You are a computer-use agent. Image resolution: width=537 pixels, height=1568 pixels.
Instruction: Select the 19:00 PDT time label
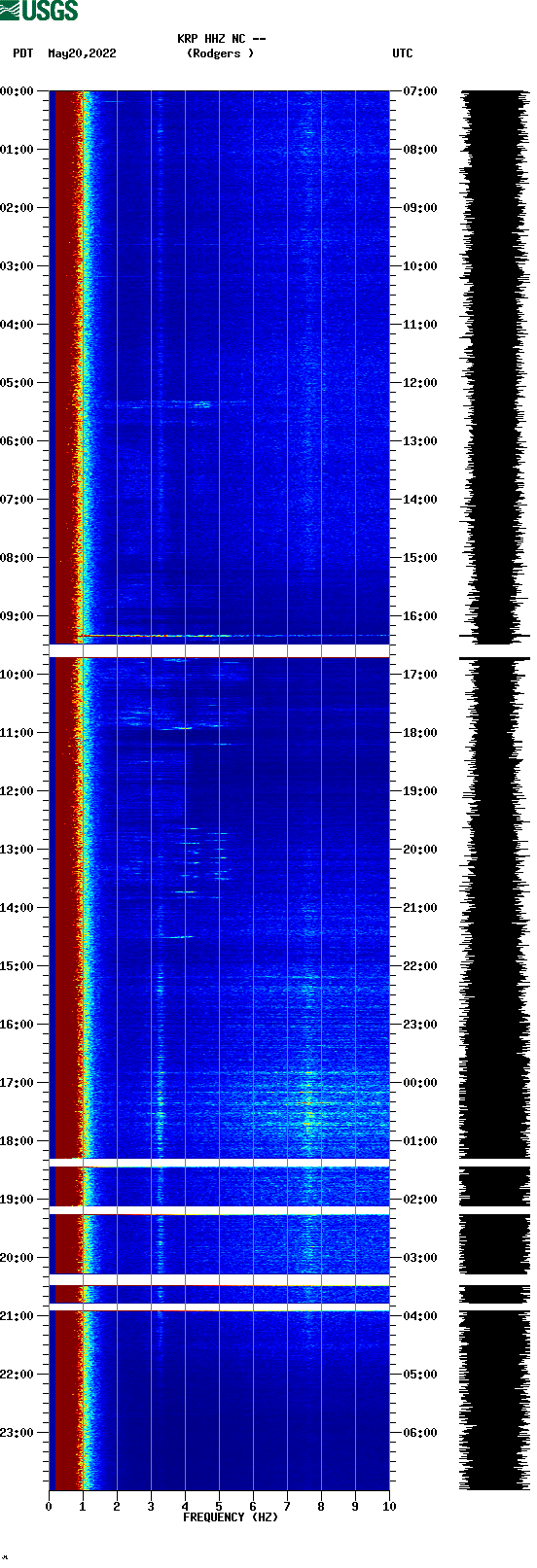[x=18, y=1200]
